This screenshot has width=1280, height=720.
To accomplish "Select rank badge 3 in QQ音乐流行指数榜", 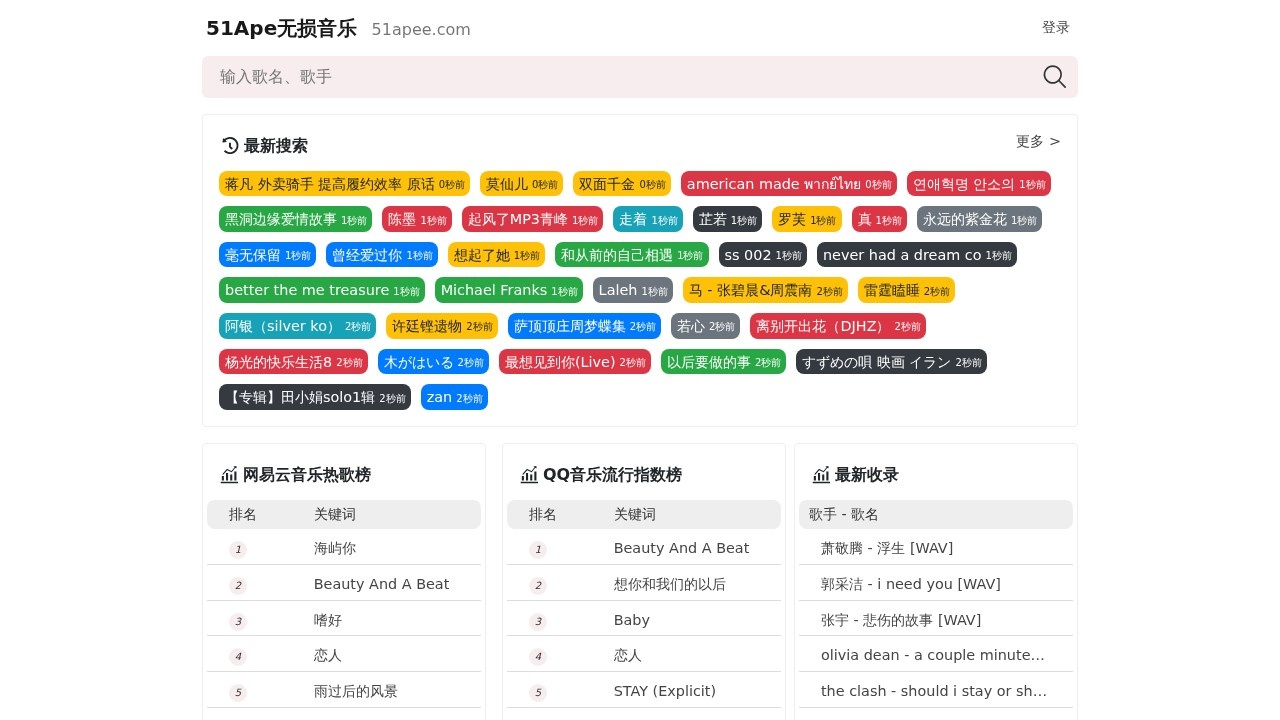I will pos(538,620).
